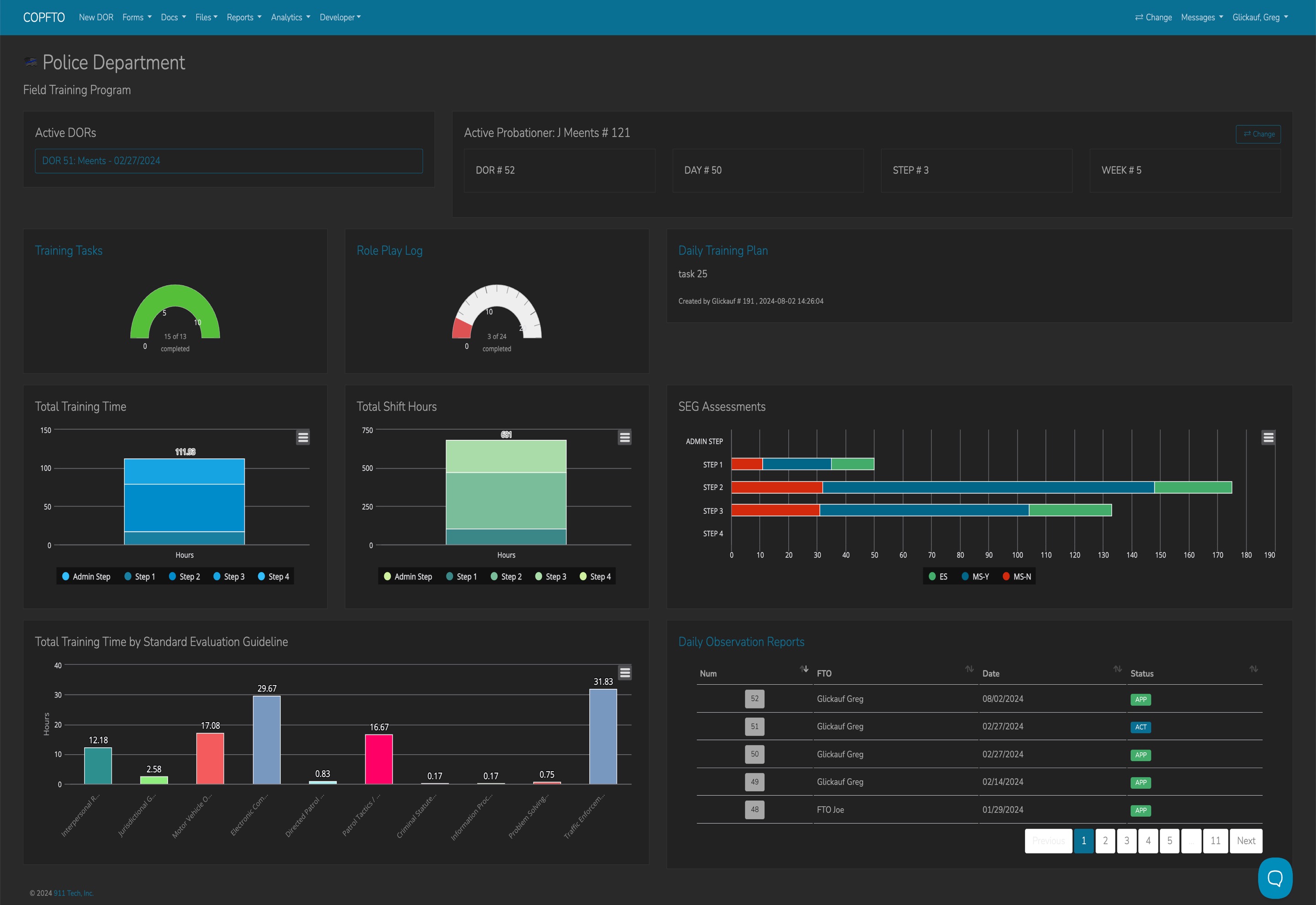Viewport: 1316px width, 905px height.
Task: Sort reports by Num column arrows
Action: coord(804,669)
